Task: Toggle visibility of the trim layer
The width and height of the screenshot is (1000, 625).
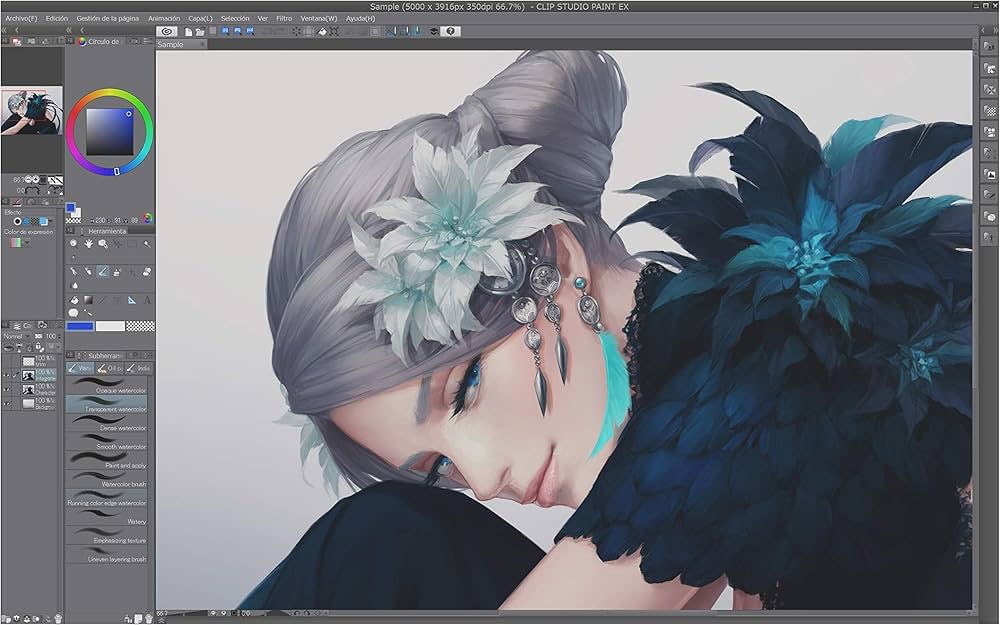Action: [6, 361]
